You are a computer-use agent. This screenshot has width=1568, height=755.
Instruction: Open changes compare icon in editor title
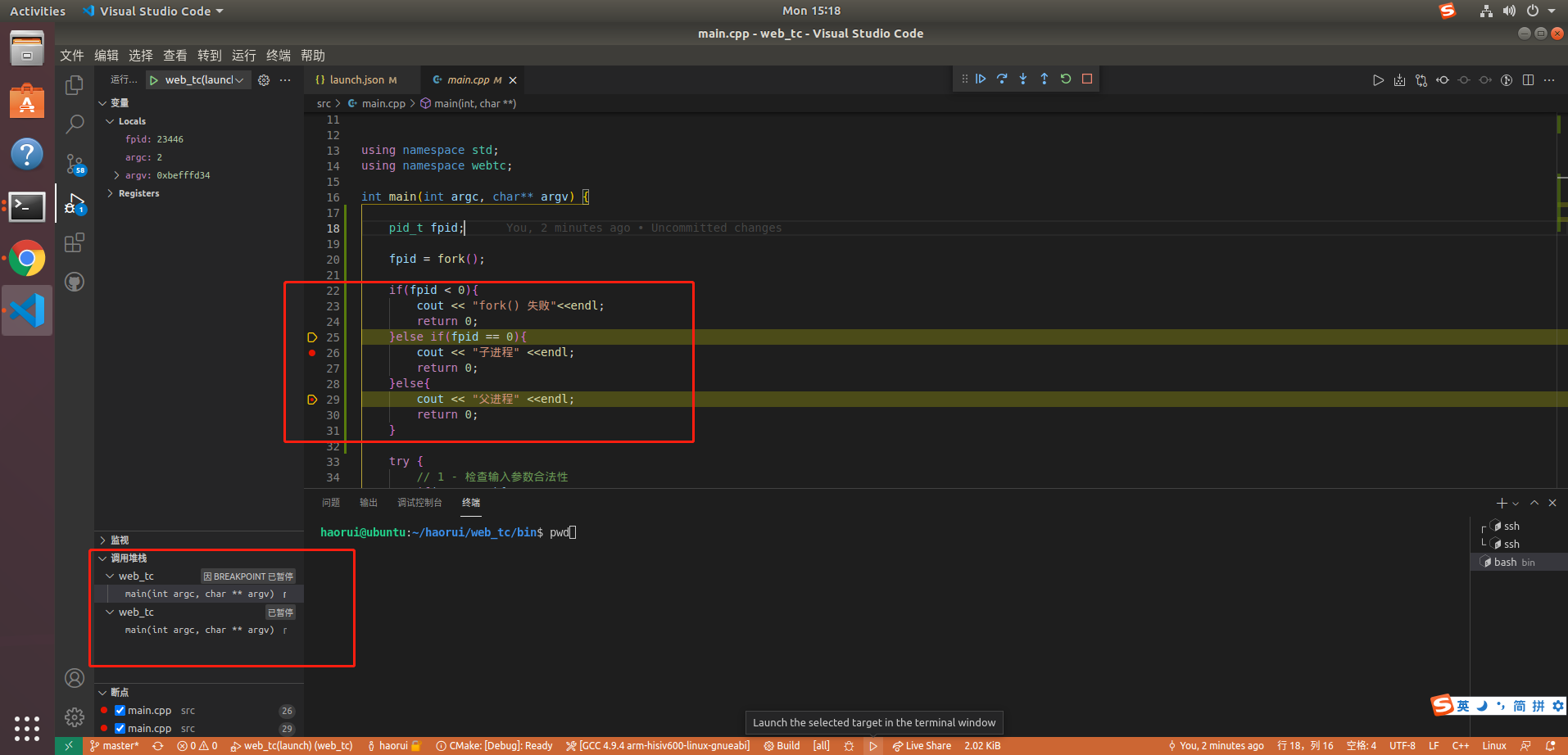[1421, 80]
